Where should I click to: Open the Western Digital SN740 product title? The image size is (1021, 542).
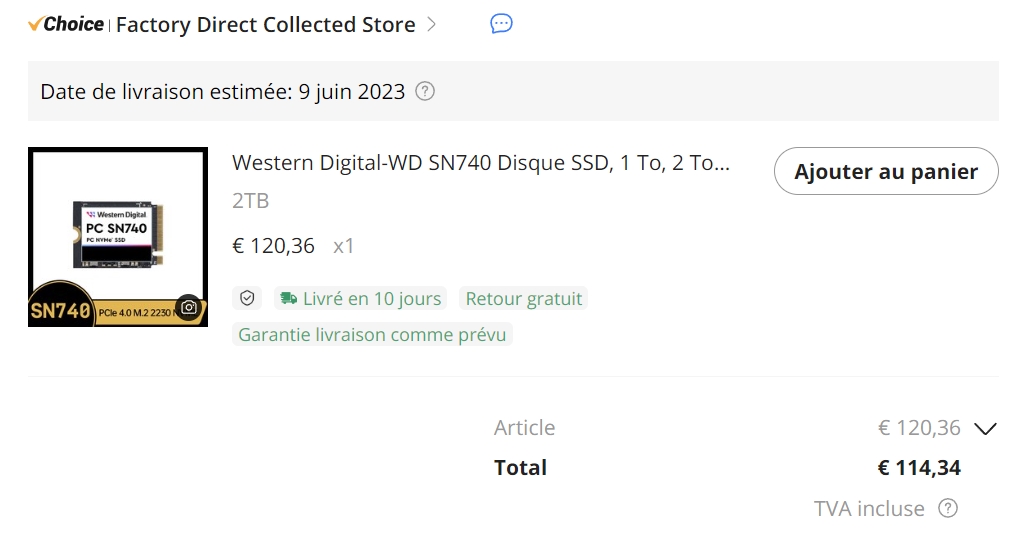coord(481,163)
